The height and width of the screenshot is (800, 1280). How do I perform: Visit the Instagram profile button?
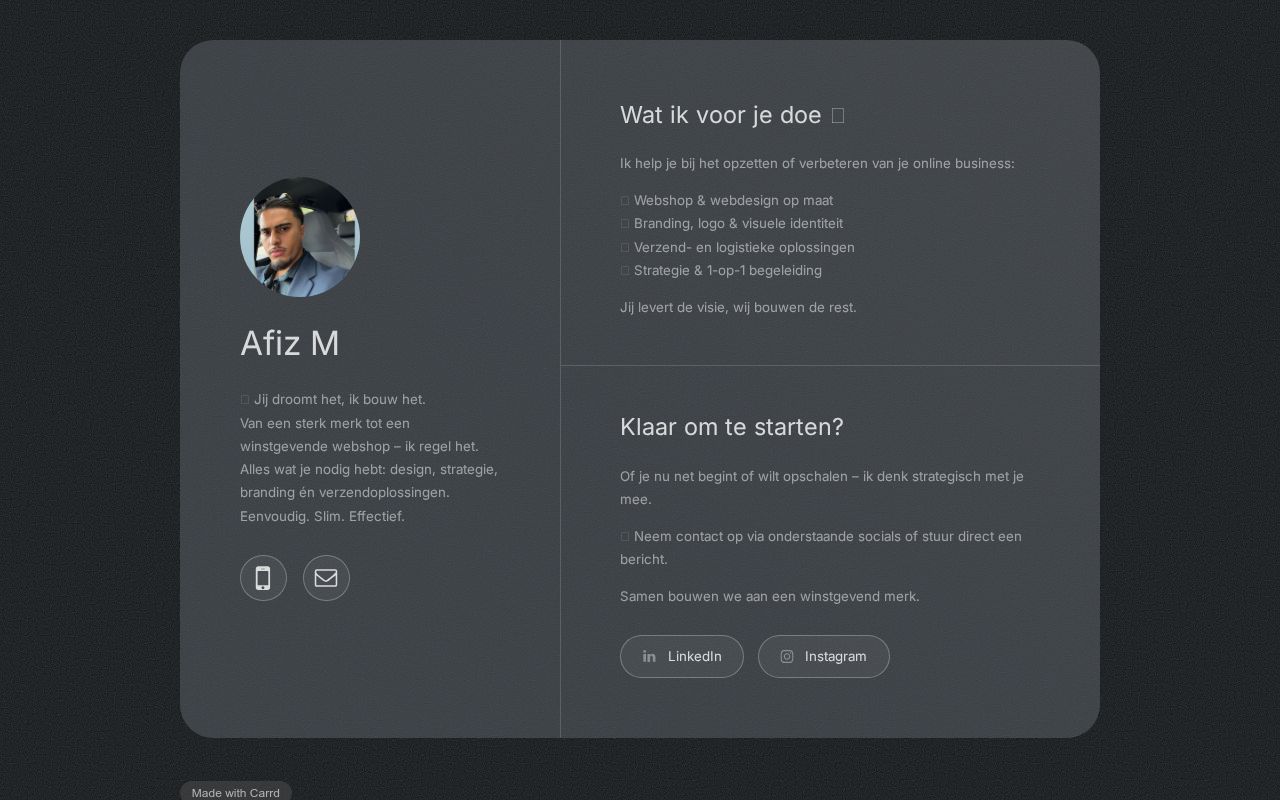[823, 656]
